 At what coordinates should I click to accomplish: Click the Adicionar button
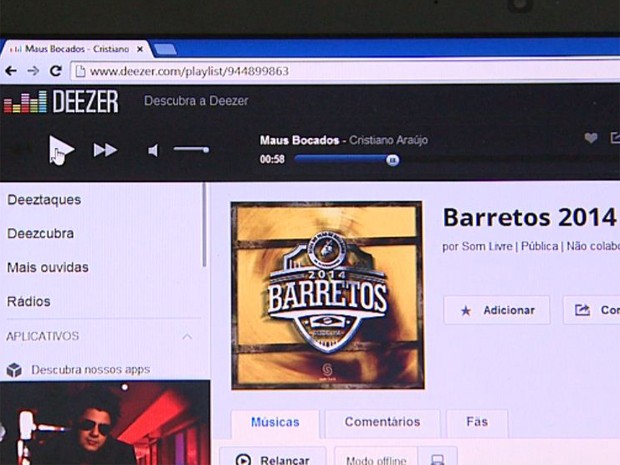[497, 310]
